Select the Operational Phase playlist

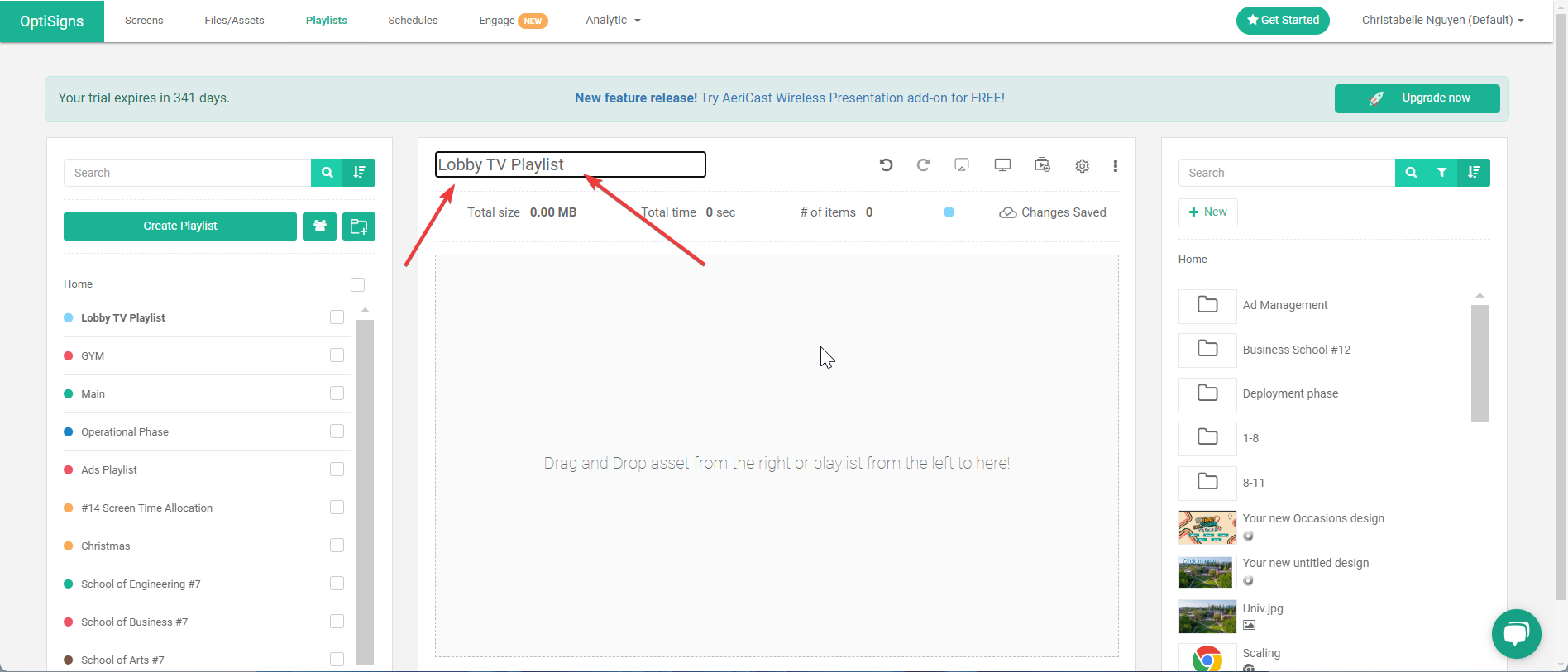(125, 432)
